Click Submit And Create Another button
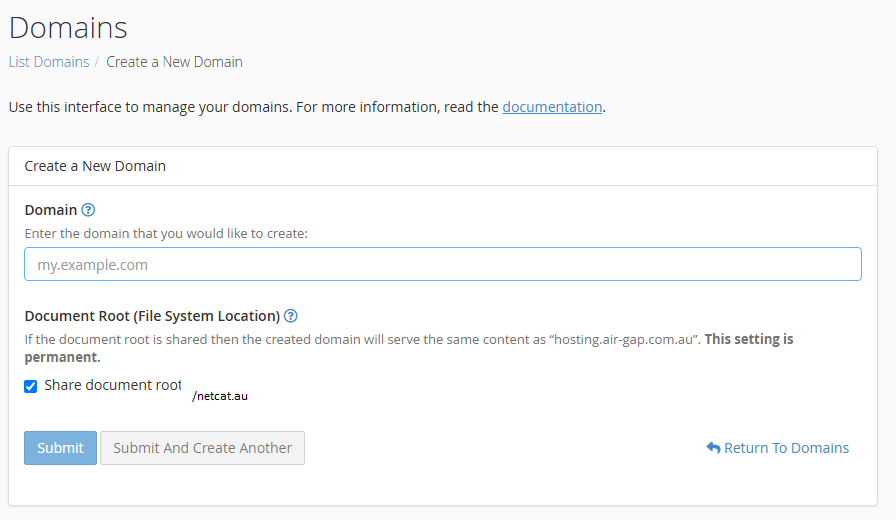 202,448
